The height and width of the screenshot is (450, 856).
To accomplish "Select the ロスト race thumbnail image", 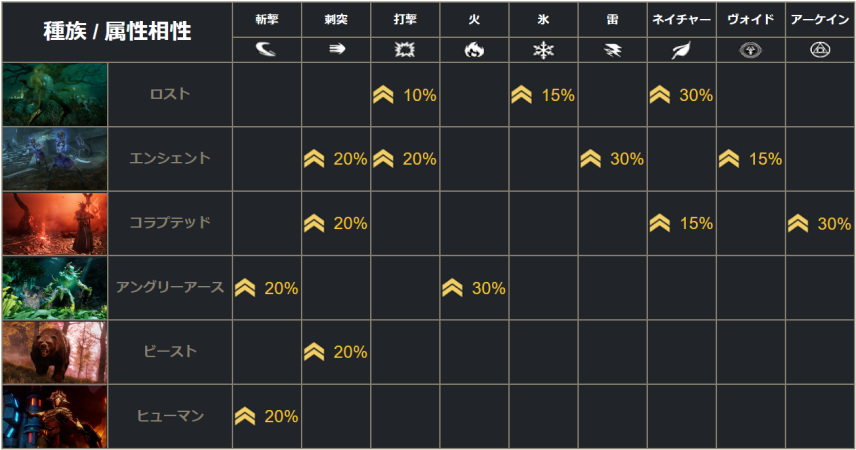I will [x=55, y=94].
